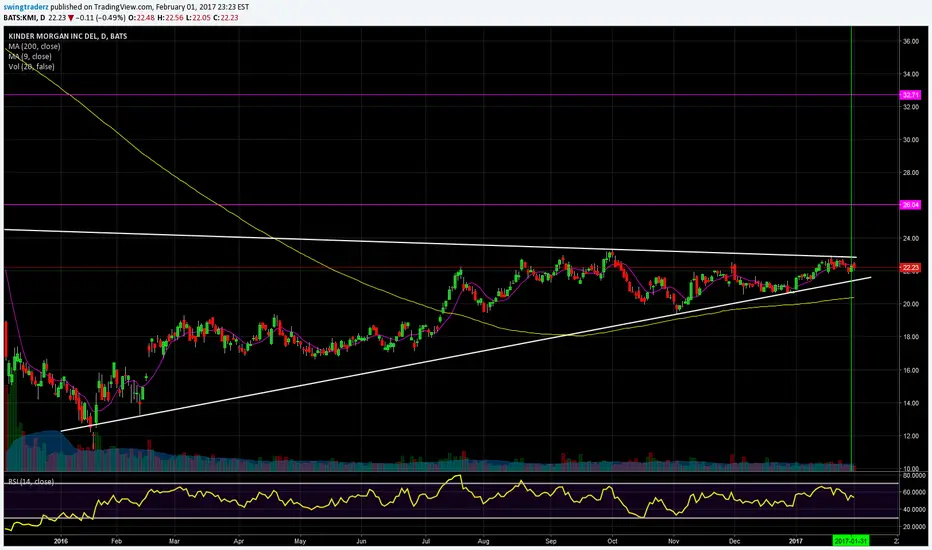The height and width of the screenshot is (550, 932).
Task: Click the 2016 label on time axis
Action: pos(61,541)
